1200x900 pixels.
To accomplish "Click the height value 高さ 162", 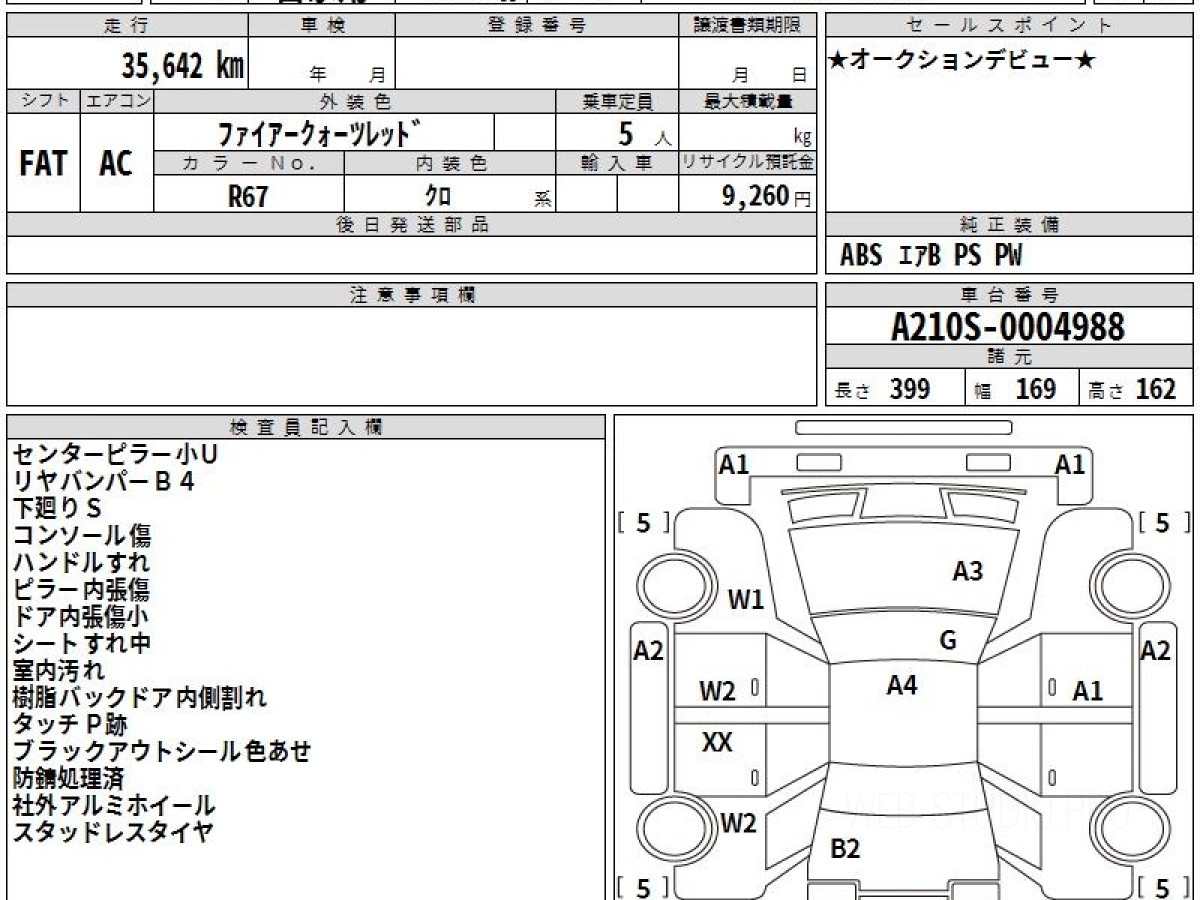I will coord(1133,389).
